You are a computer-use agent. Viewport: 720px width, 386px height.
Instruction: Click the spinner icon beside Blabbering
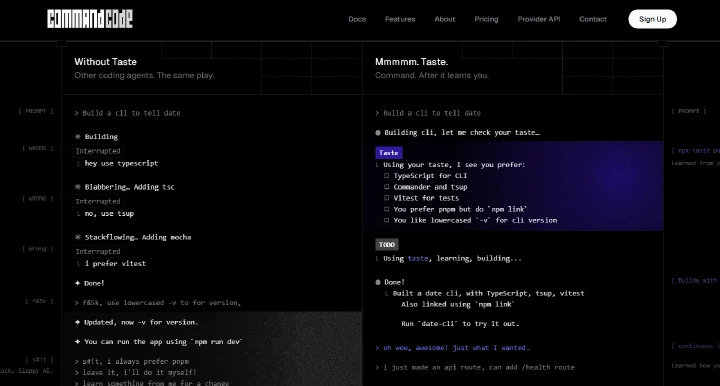tap(78, 187)
